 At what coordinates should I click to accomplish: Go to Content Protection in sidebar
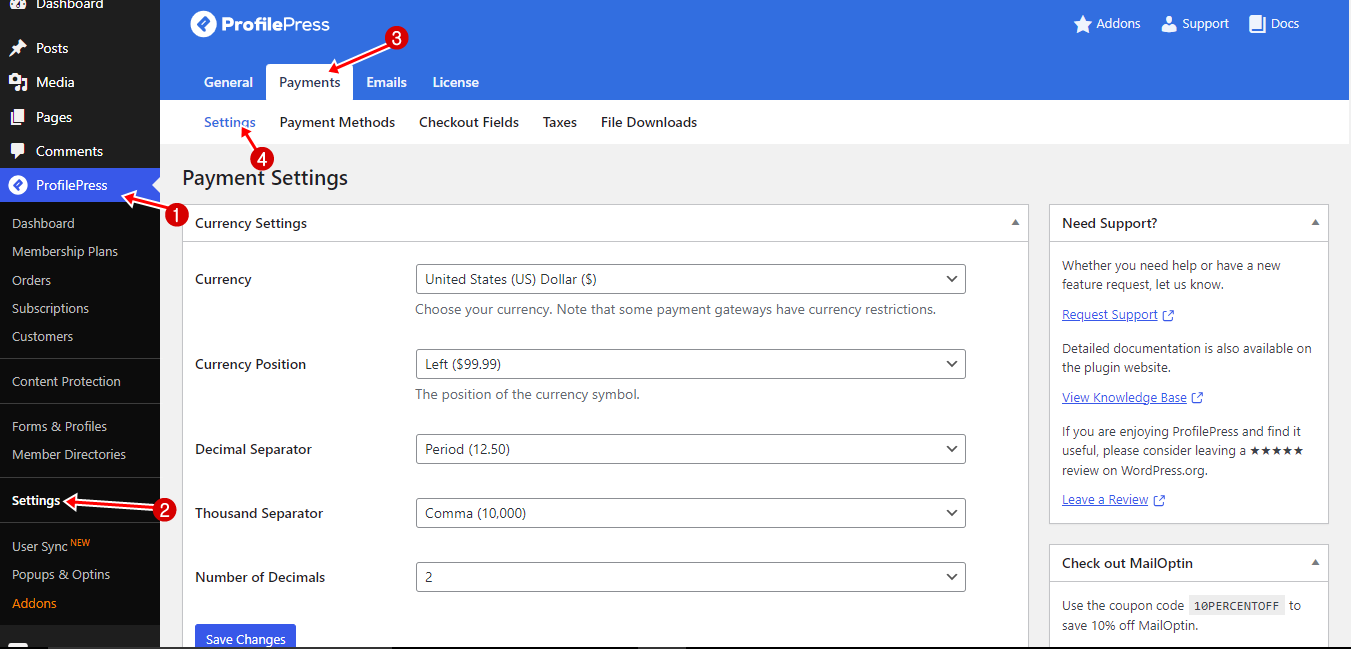tap(67, 381)
